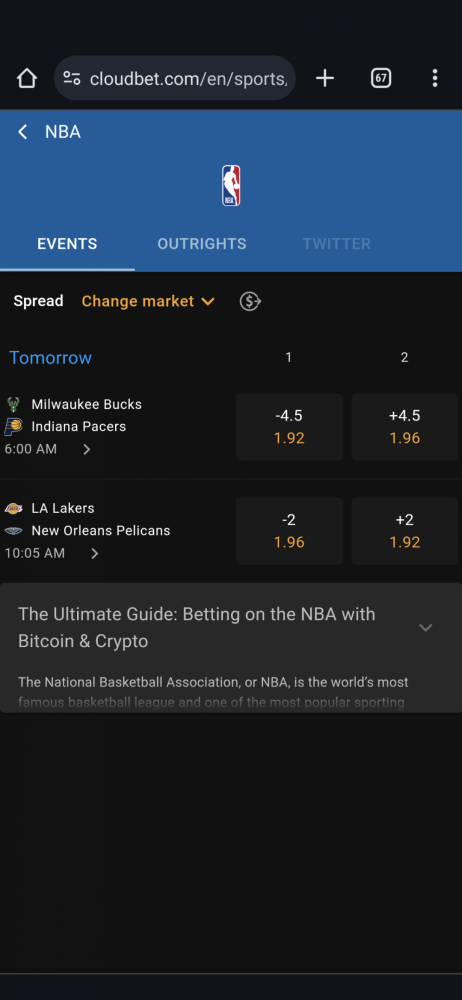
Task: Select the EVENTS tab
Action: [x=67, y=244]
